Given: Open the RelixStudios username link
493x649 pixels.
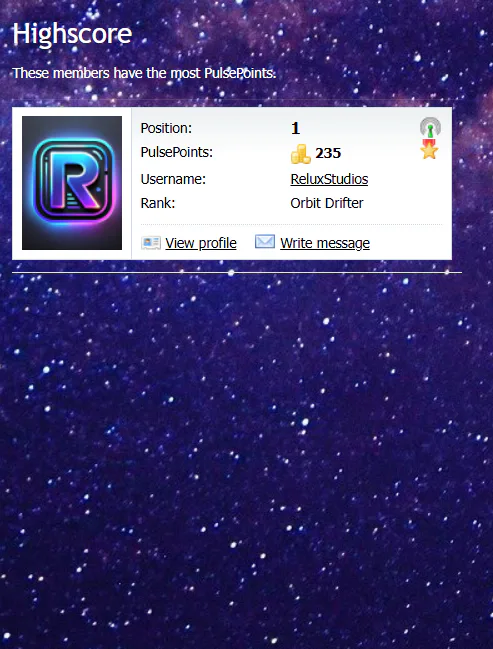Looking at the screenshot, I should click(x=329, y=179).
